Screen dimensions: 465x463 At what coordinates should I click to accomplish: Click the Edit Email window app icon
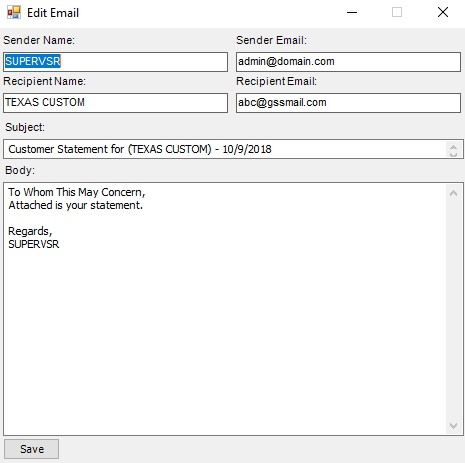pos(14,13)
